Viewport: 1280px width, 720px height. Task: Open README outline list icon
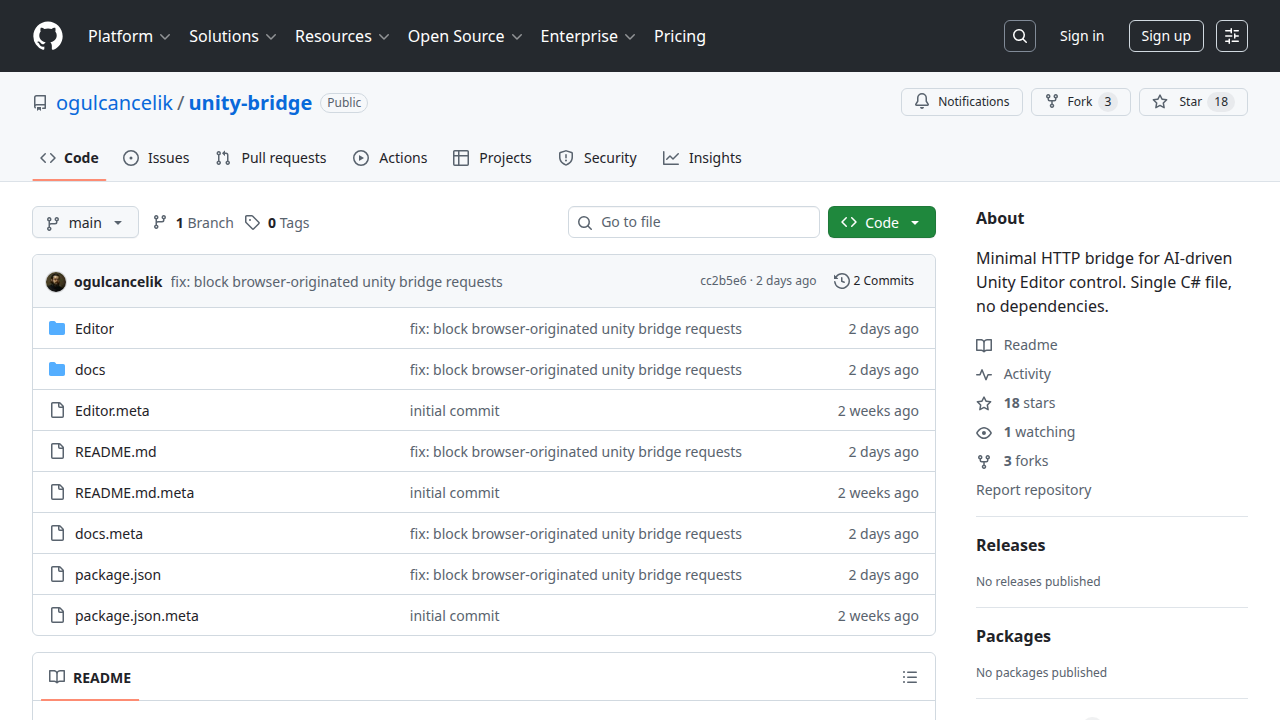(909, 678)
